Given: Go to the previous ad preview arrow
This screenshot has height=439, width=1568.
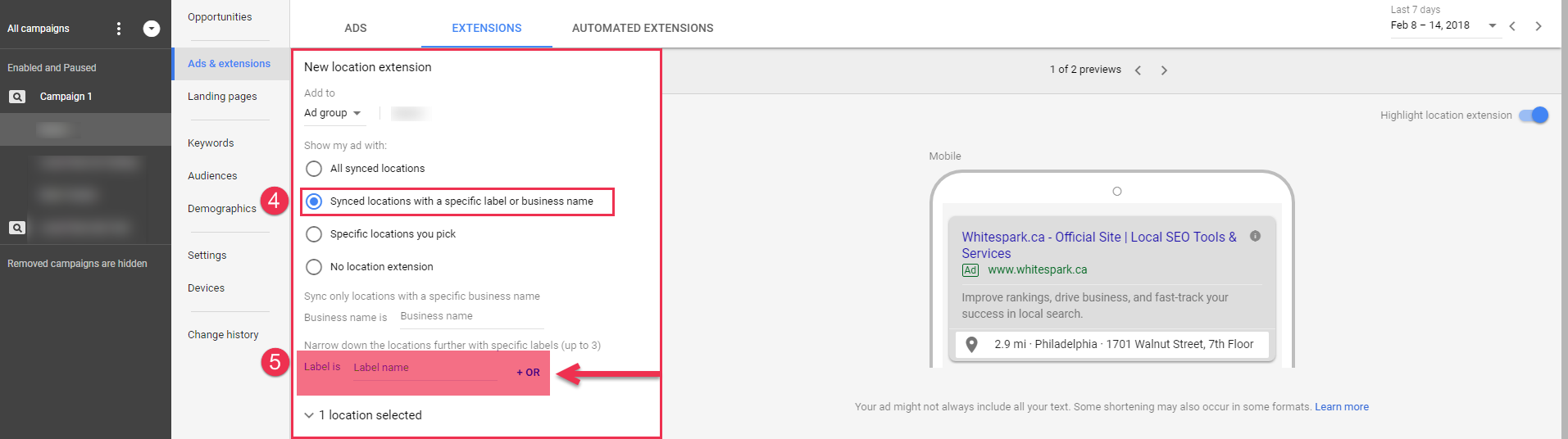Looking at the screenshot, I should [1138, 70].
